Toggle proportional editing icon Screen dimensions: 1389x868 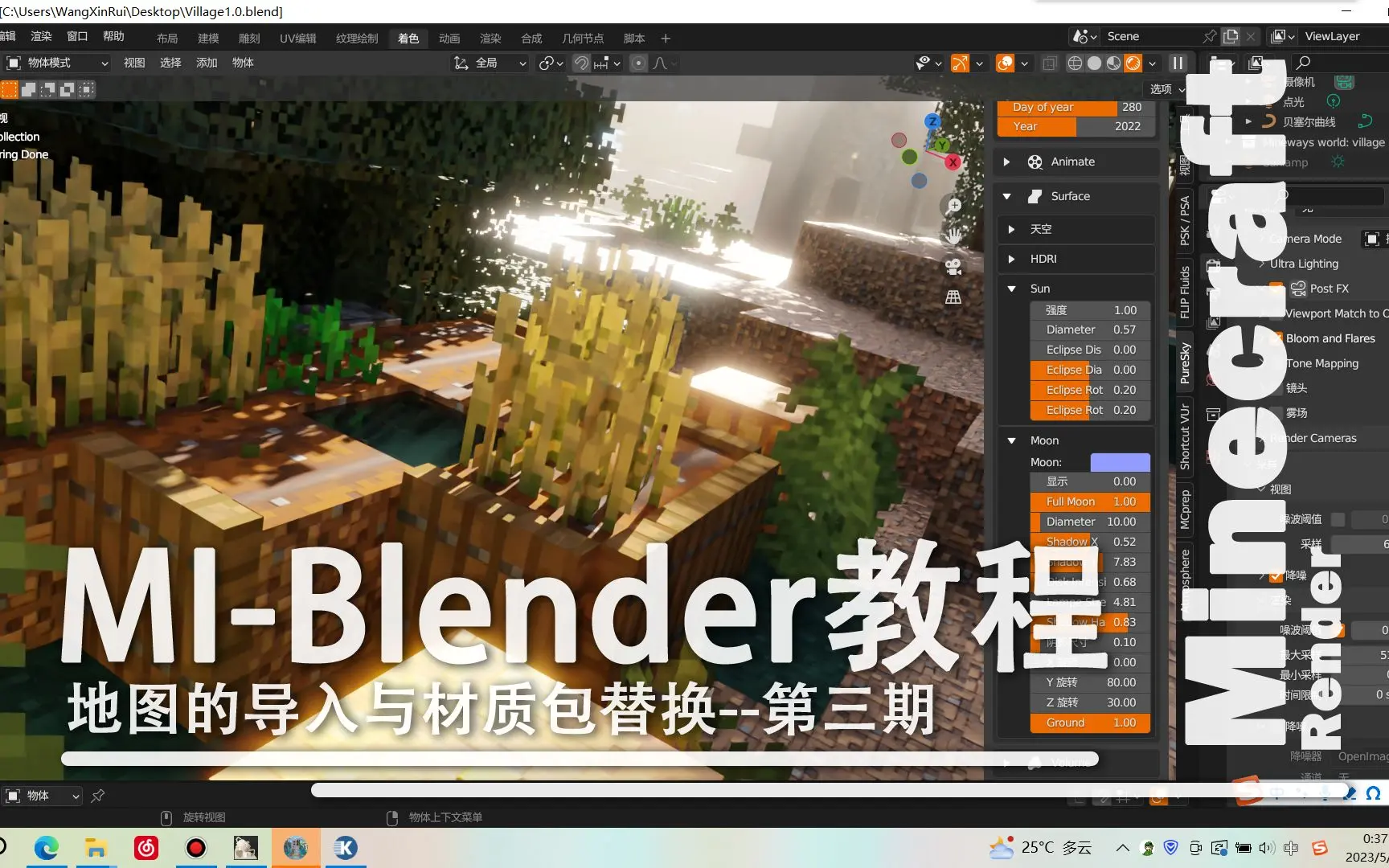point(638,63)
